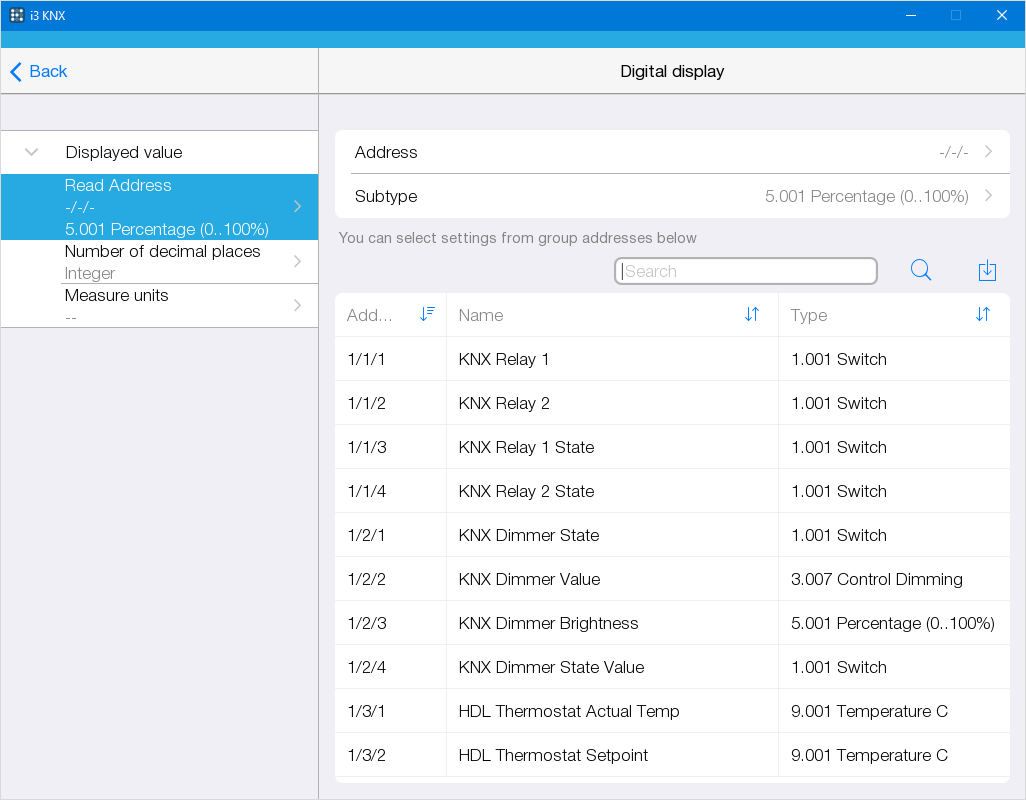Open the Address setting row
The height and width of the screenshot is (800, 1026).
(672, 152)
